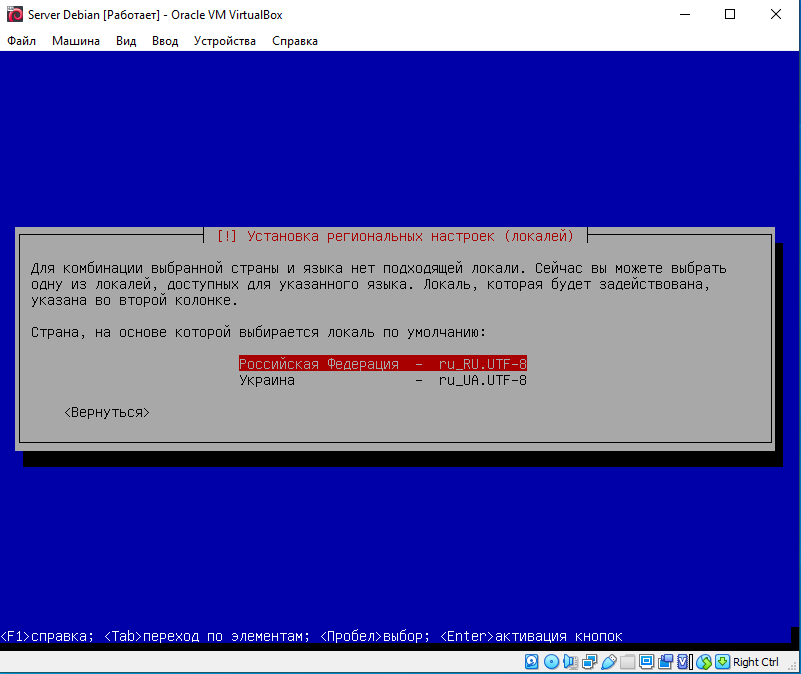The width and height of the screenshot is (801, 674).
Task: Click the audio status icon in status bar
Action: (x=570, y=662)
